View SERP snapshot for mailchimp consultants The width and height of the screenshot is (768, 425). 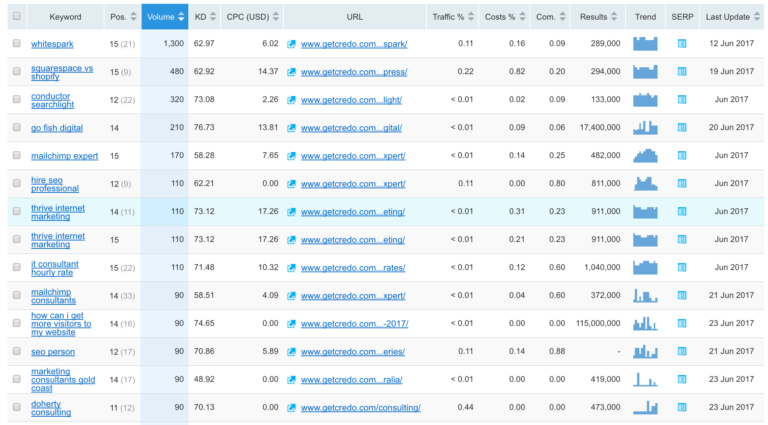click(x=682, y=295)
